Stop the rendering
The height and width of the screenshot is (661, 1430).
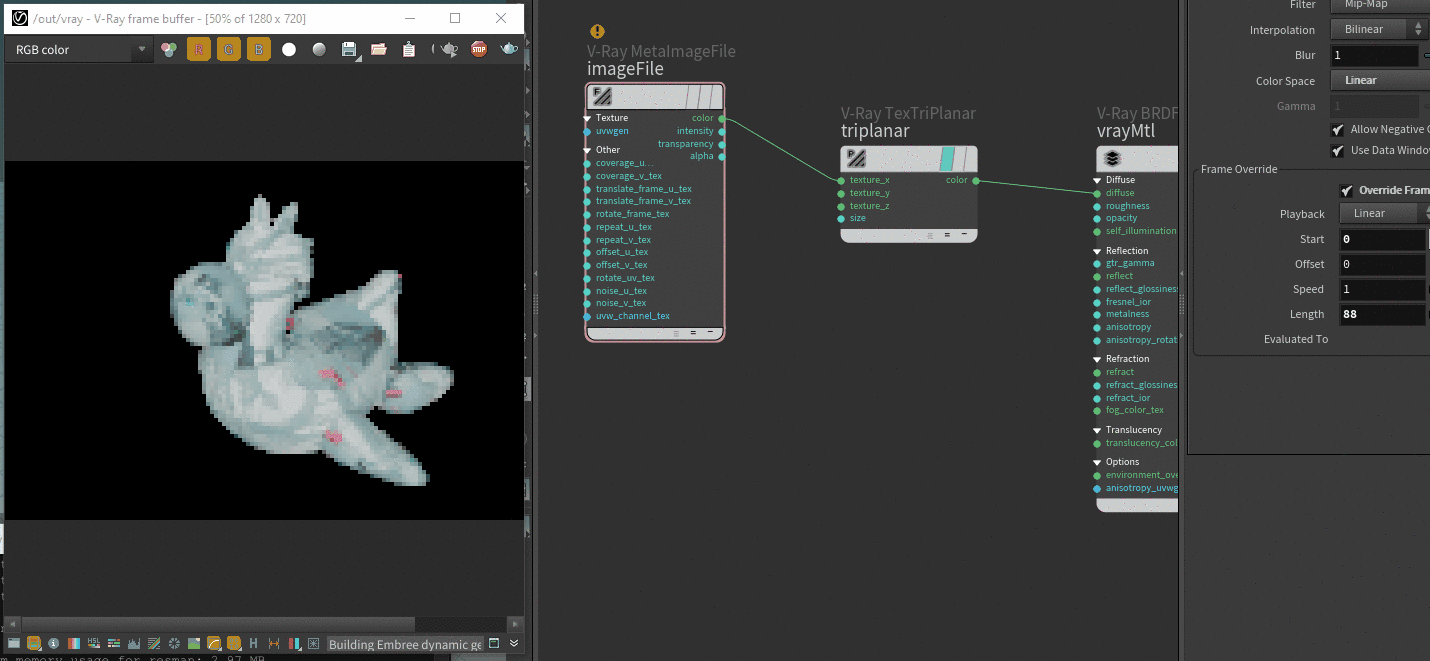pos(479,49)
